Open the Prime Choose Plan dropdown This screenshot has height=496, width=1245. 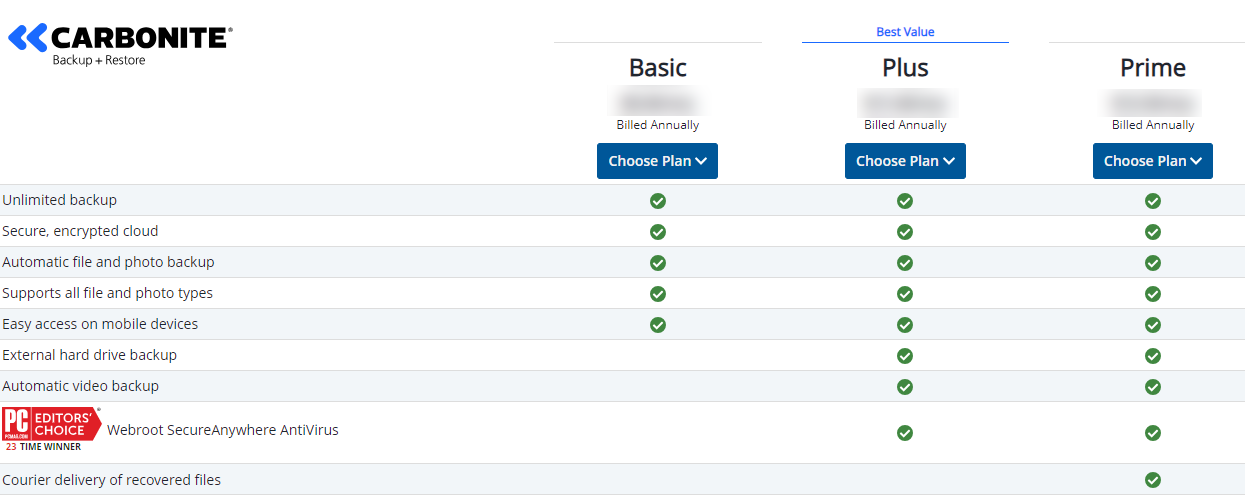[x=1152, y=161]
